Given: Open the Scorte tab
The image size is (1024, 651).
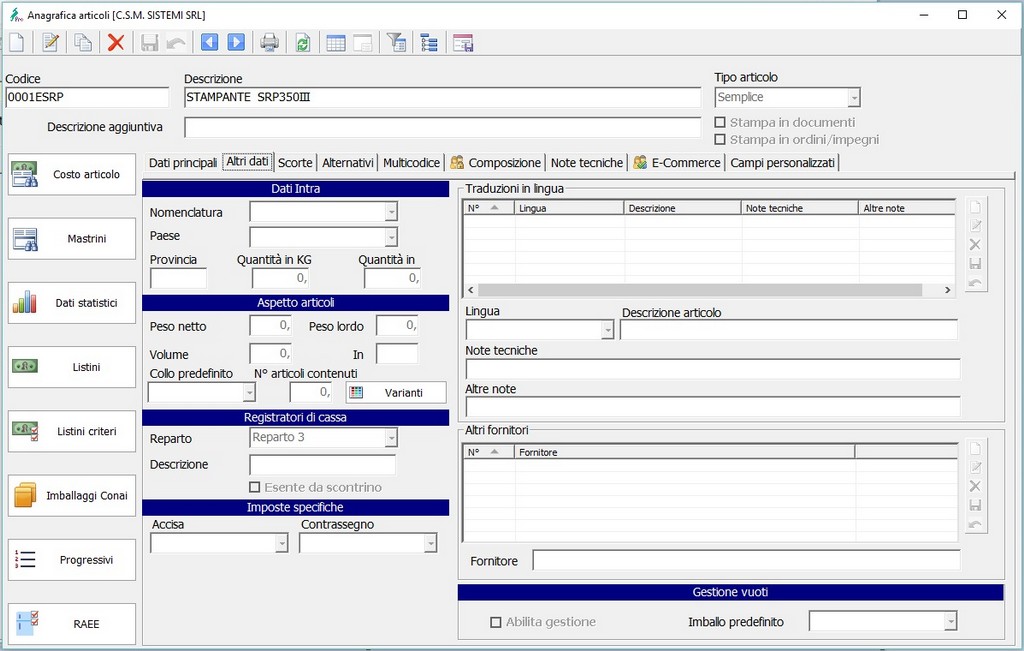Looking at the screenshot, I should click(295, 163).
